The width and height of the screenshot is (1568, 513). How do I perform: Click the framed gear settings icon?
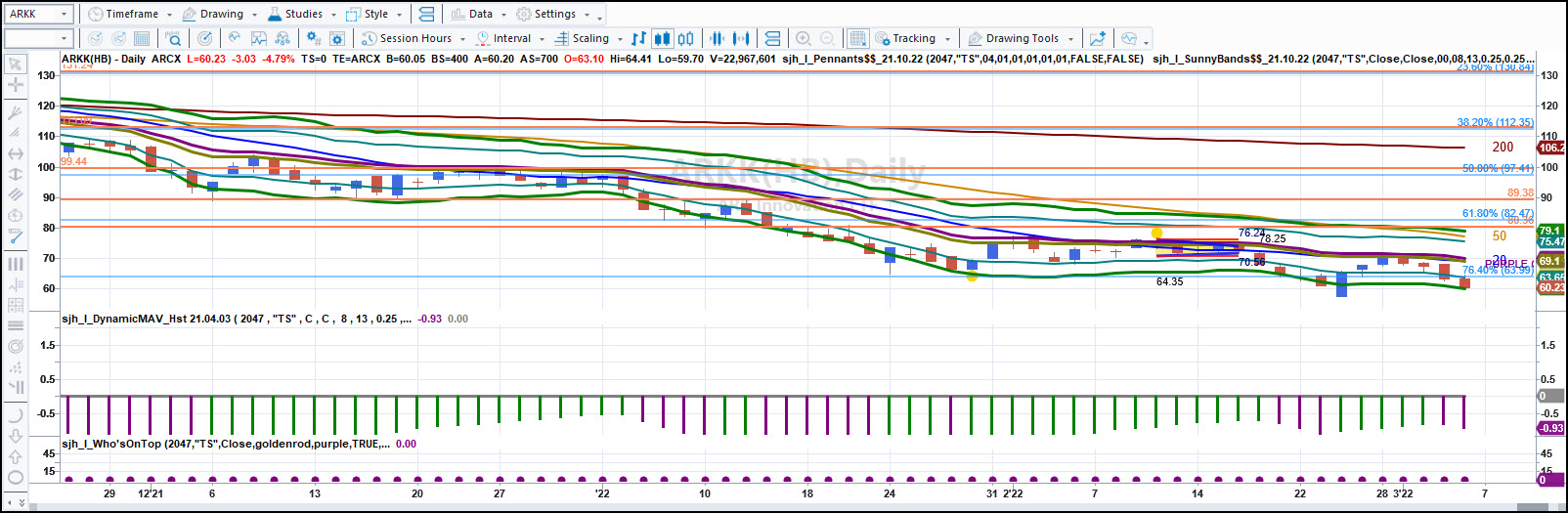click(337, 38)
